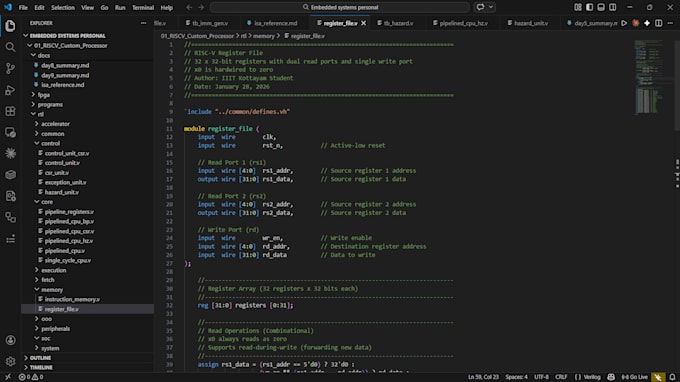The height and width of the screenshot is (382, 680).
Task: Open day8_summary.md in docs
Action: (65, 65)
